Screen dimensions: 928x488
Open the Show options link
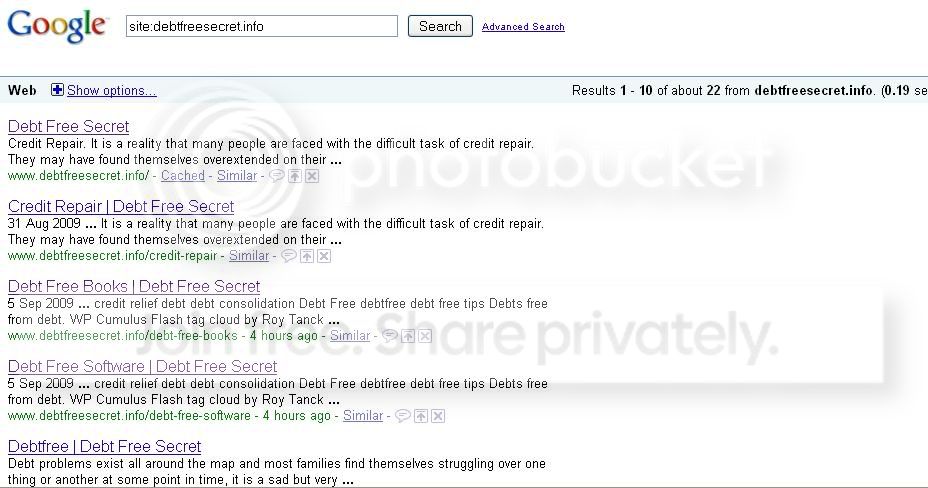tap(111, 91)
